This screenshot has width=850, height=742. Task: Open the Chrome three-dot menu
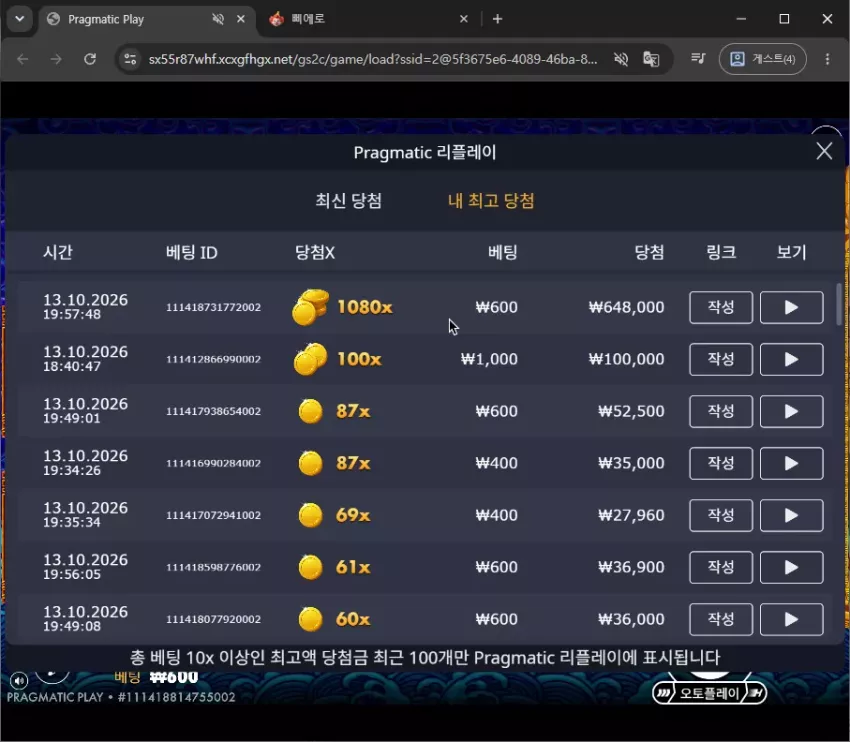(827, 59)
